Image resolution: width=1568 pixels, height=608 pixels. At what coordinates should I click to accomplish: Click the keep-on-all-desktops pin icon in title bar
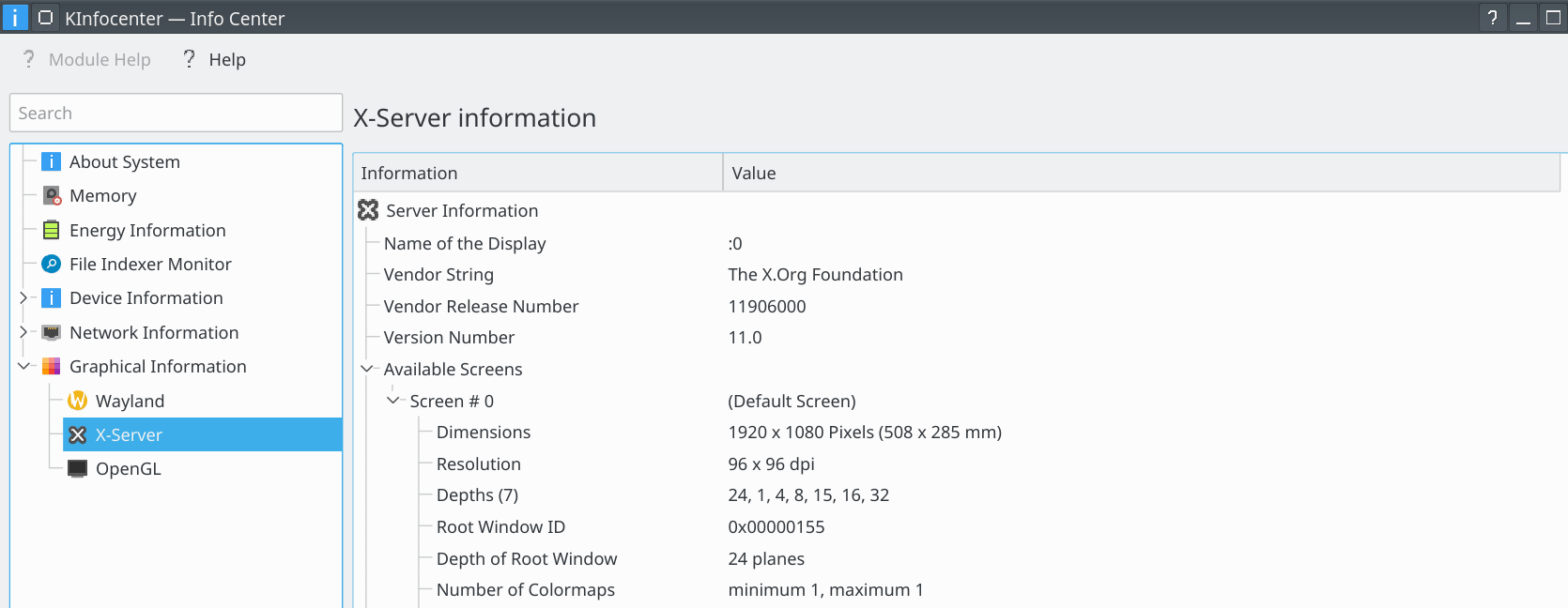coord(45,17)
